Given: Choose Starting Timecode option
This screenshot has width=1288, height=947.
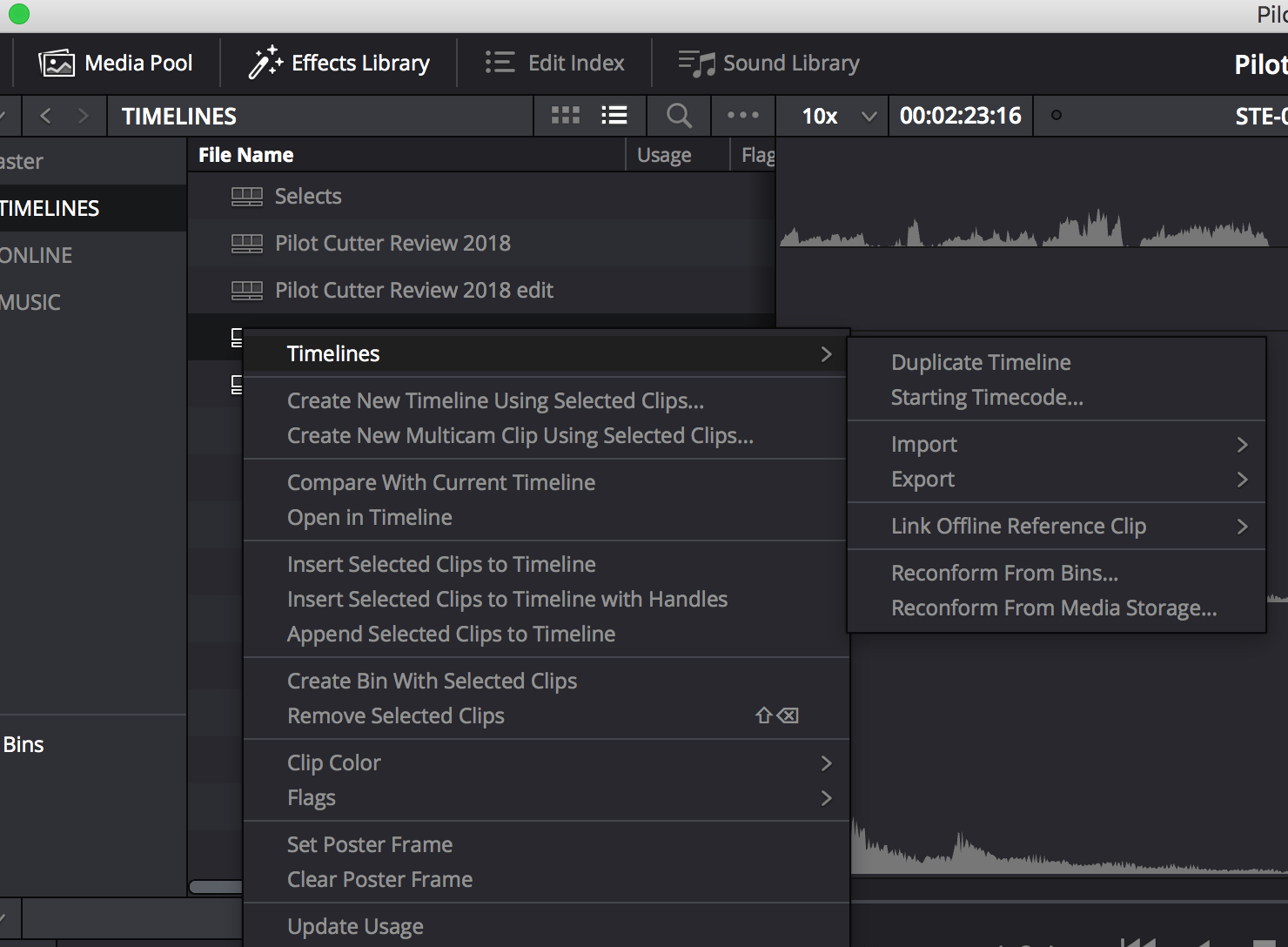Looking at the screenshot, I should coord(1057,397).
